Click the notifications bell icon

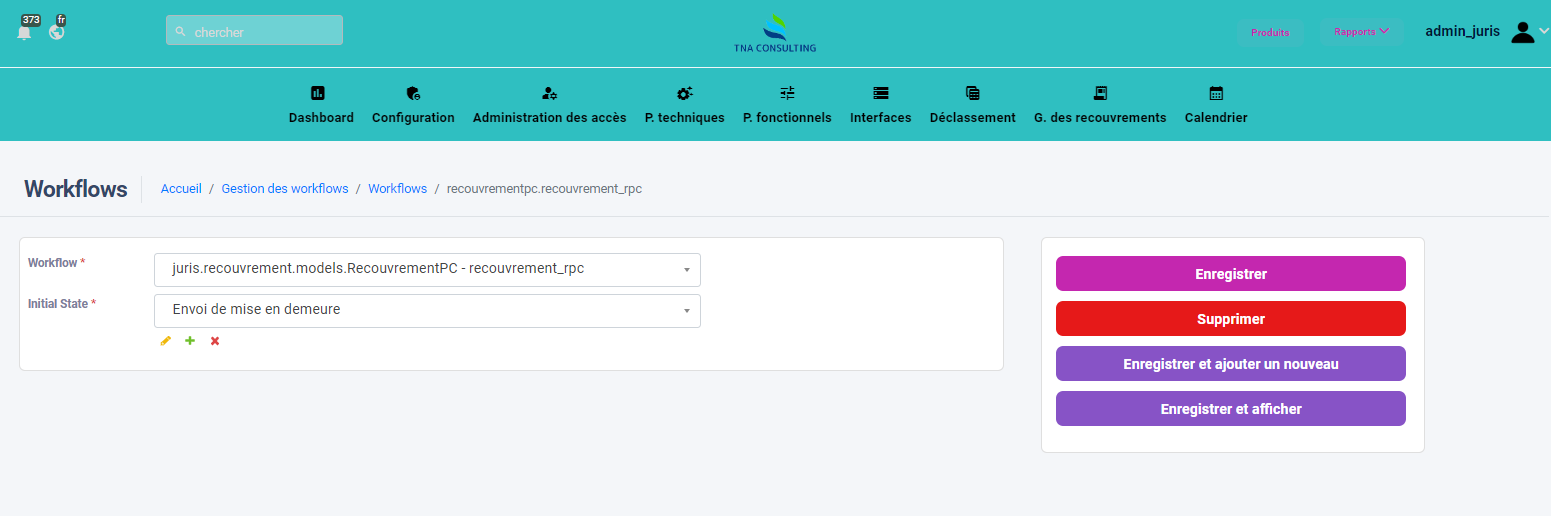coord(24,32)
